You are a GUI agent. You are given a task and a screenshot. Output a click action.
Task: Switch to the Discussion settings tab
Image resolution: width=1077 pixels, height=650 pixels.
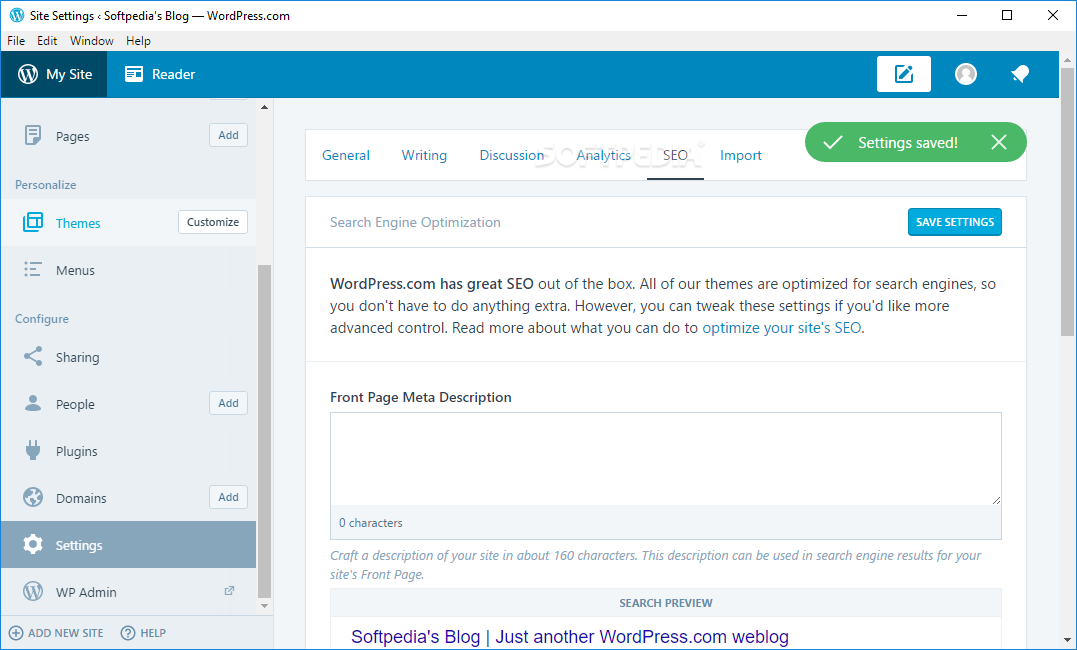(x=512, y=155)
